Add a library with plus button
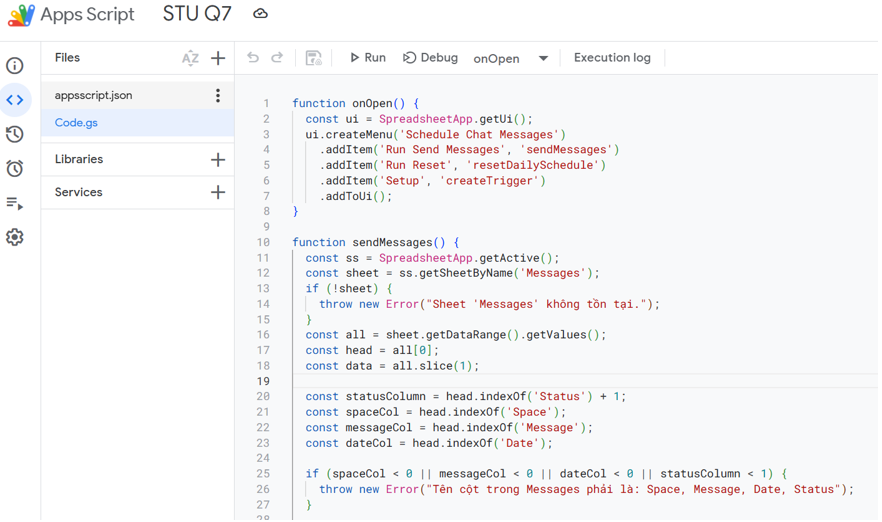882x522 pixels. tap(218, 159)
